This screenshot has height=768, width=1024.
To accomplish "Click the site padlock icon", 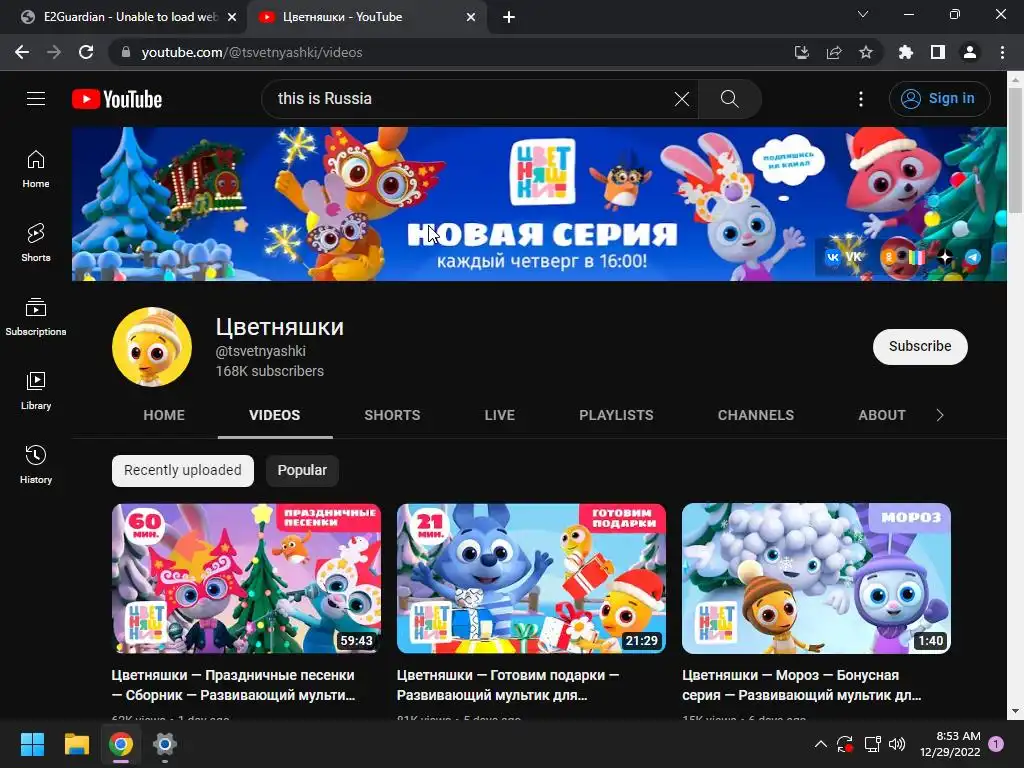I will pyautogui.click(x=125, y=52).
